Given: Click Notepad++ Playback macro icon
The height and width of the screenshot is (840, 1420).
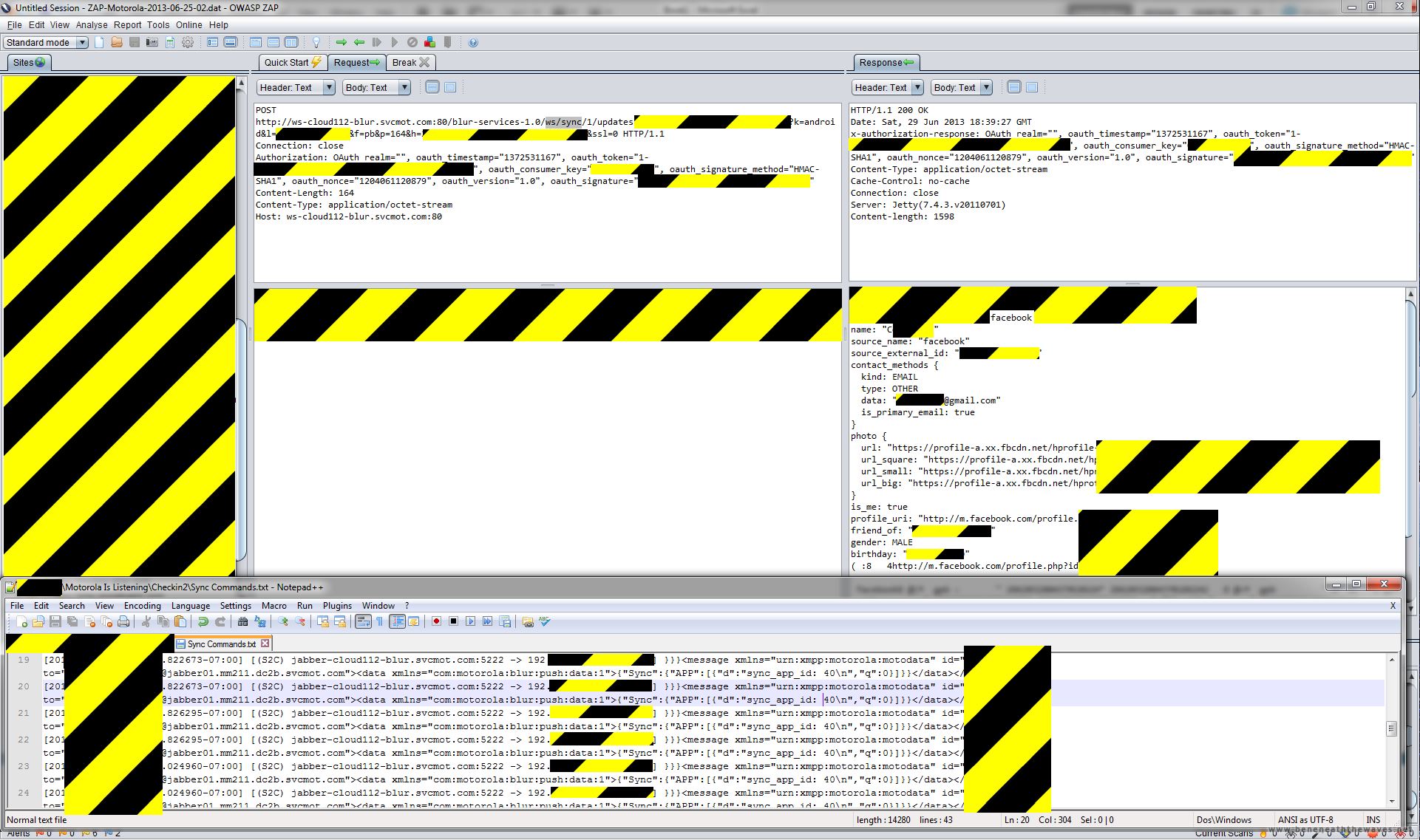Looking at the screenshot, I should tap(470, 622).
